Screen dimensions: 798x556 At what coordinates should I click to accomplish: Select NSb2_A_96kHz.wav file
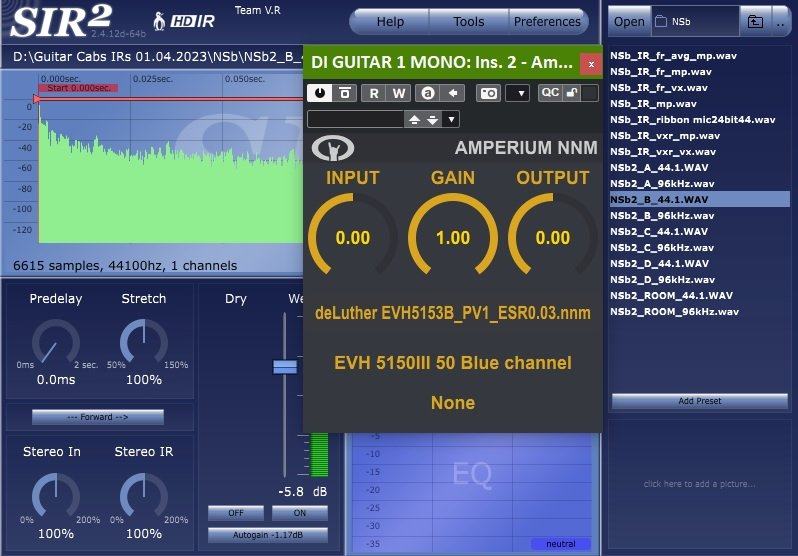(662, 184)
